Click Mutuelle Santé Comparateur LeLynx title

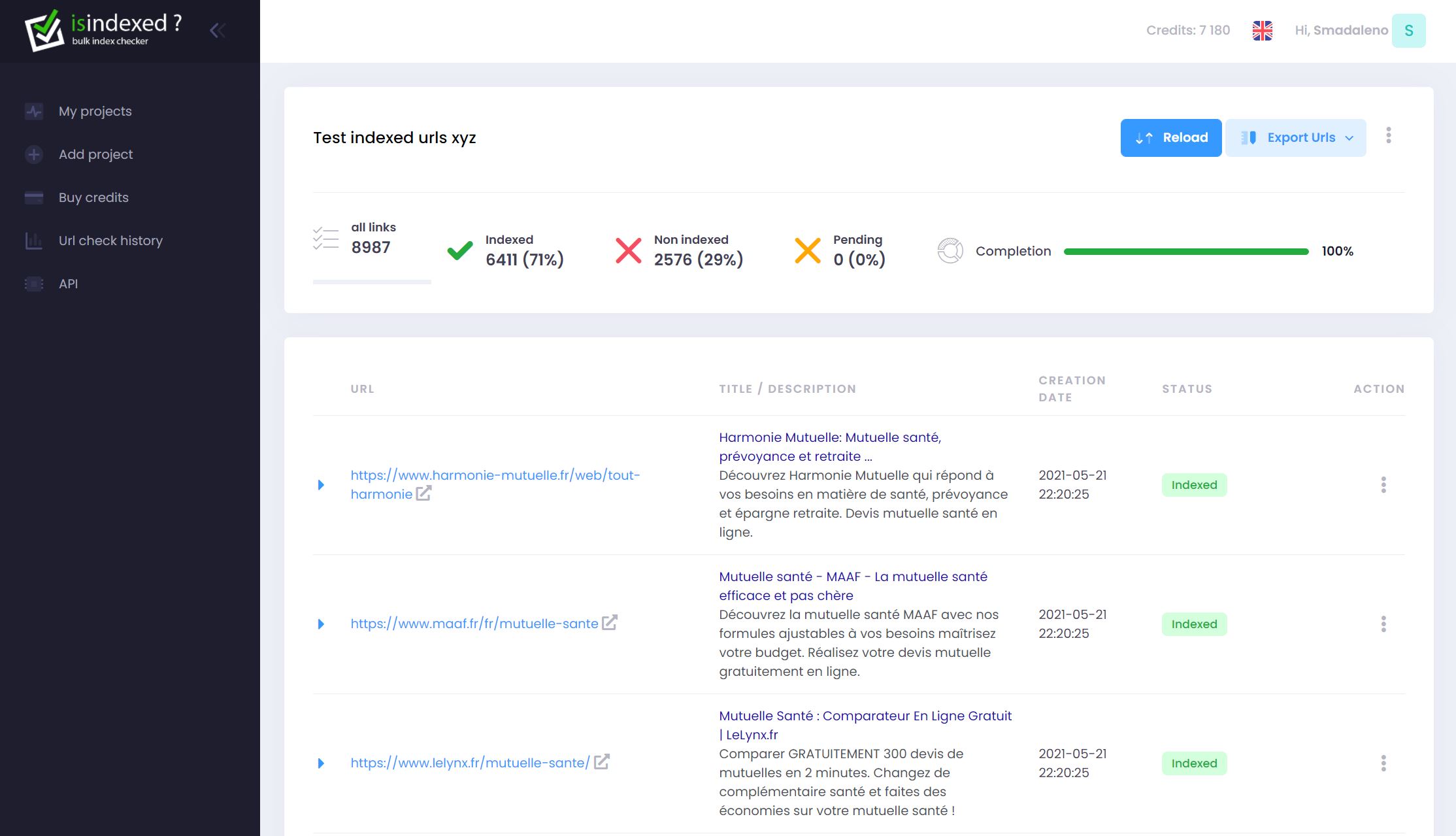[x=865, y=725]
